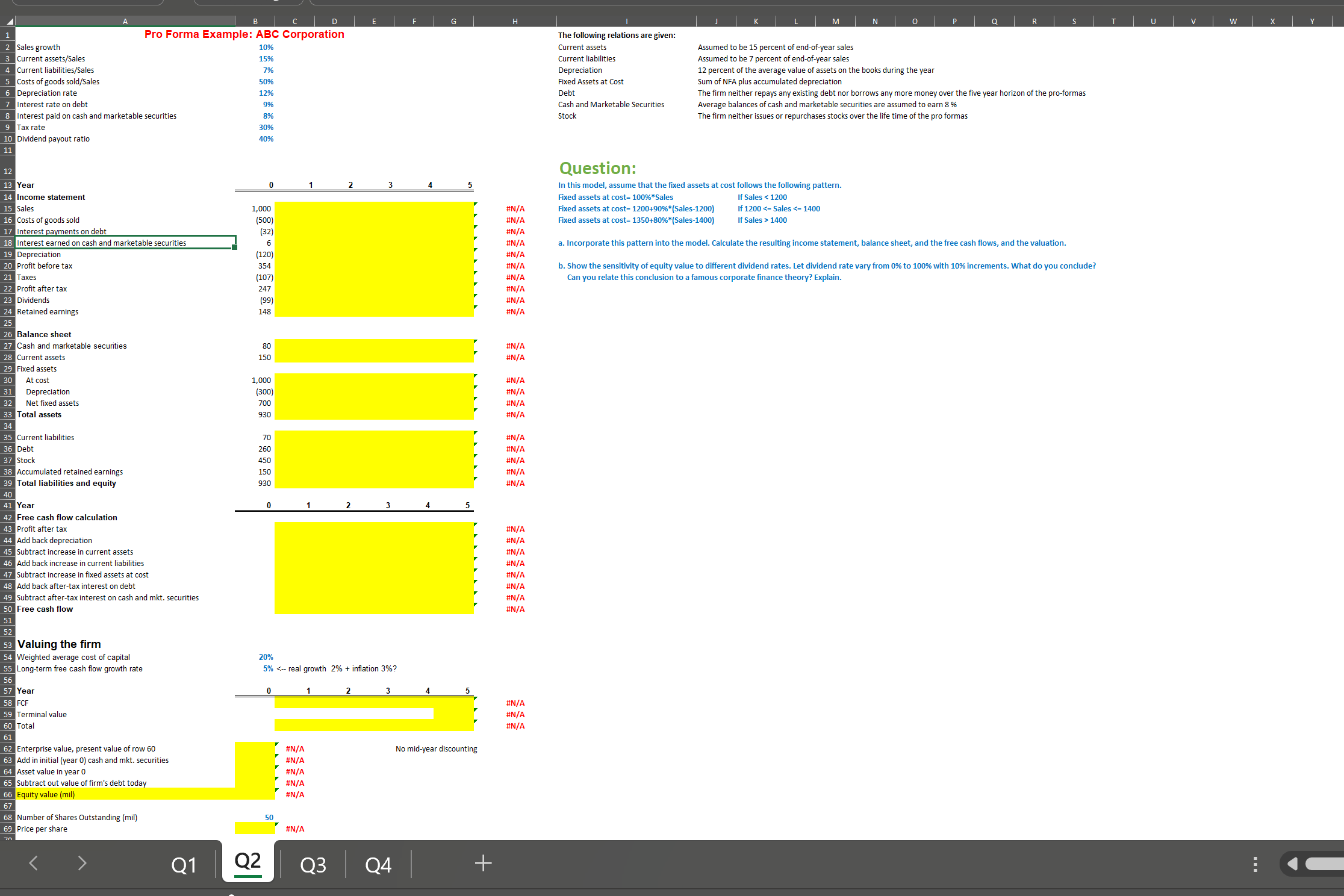Click the horizontal scroll left arrow
The width and height of the screenshot is (1344, 896).
tap(1292, 864)
